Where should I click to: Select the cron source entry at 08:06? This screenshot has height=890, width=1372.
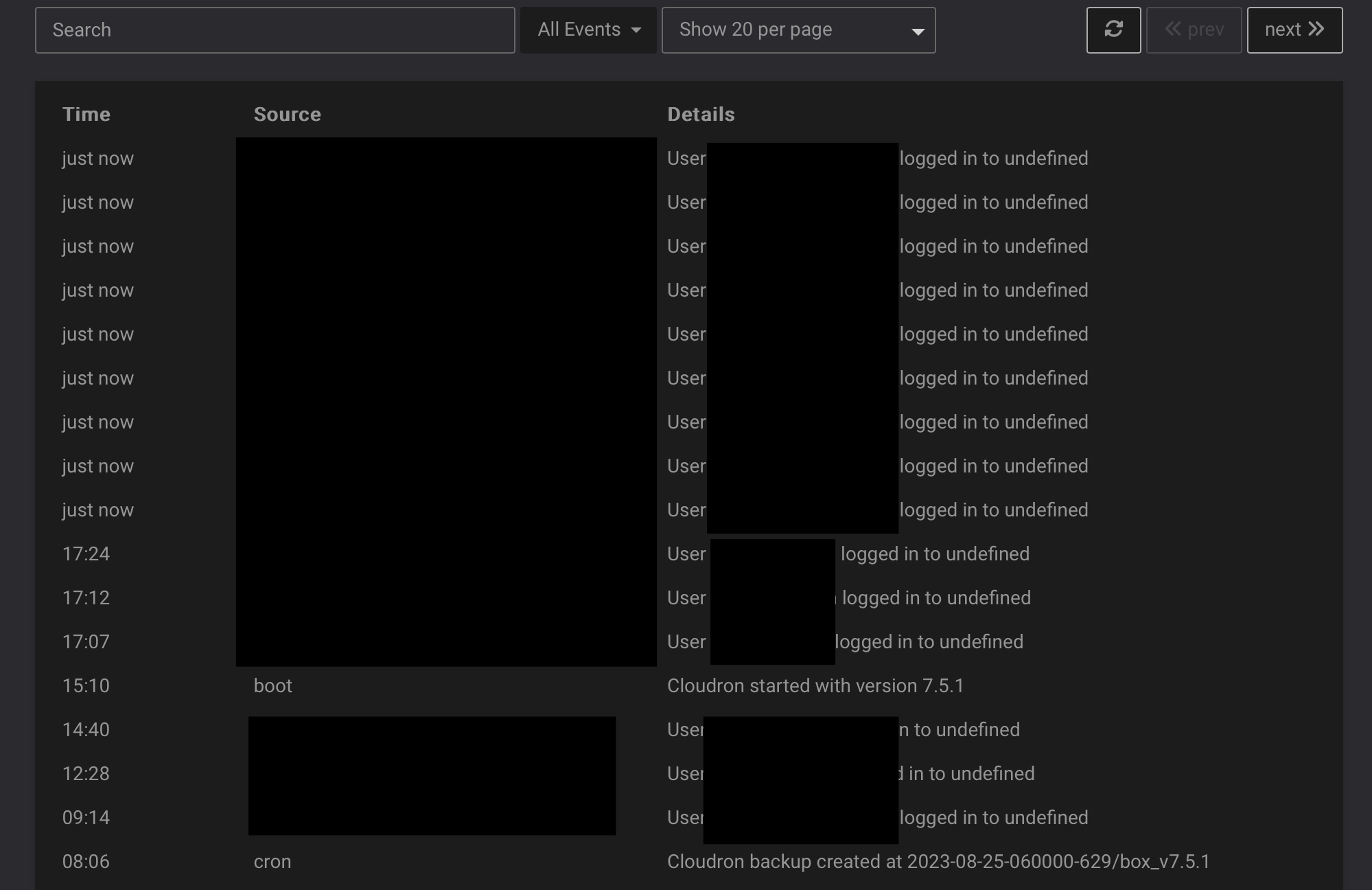point(272,861)
